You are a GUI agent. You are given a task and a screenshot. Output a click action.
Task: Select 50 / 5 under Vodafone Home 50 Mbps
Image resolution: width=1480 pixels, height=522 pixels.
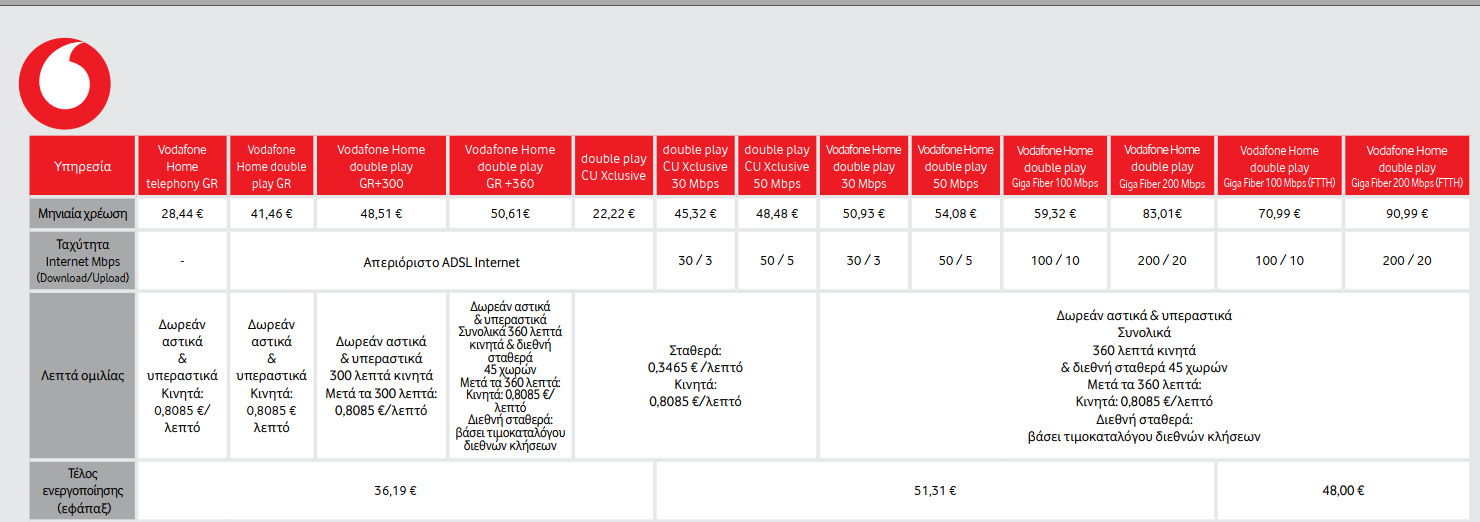click(956, 260)
